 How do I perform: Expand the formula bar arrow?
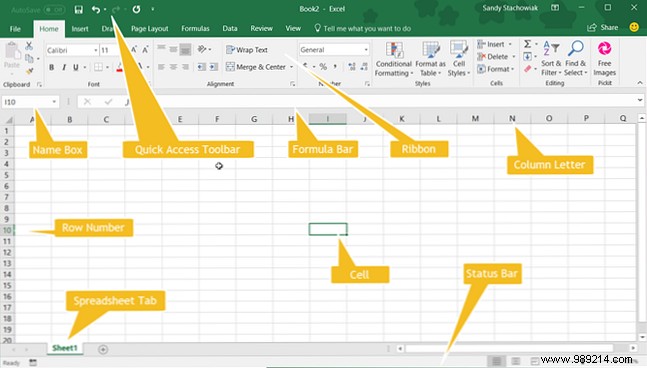pos(640,100)
